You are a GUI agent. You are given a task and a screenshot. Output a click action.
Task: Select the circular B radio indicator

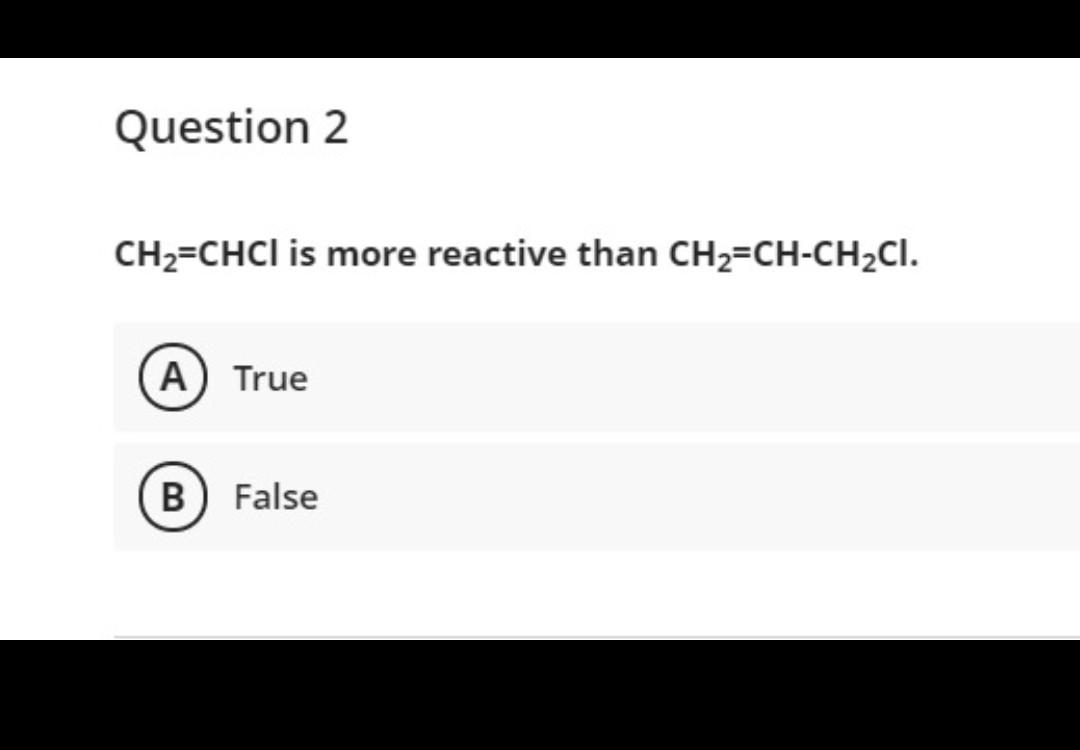tap(171, 497)
